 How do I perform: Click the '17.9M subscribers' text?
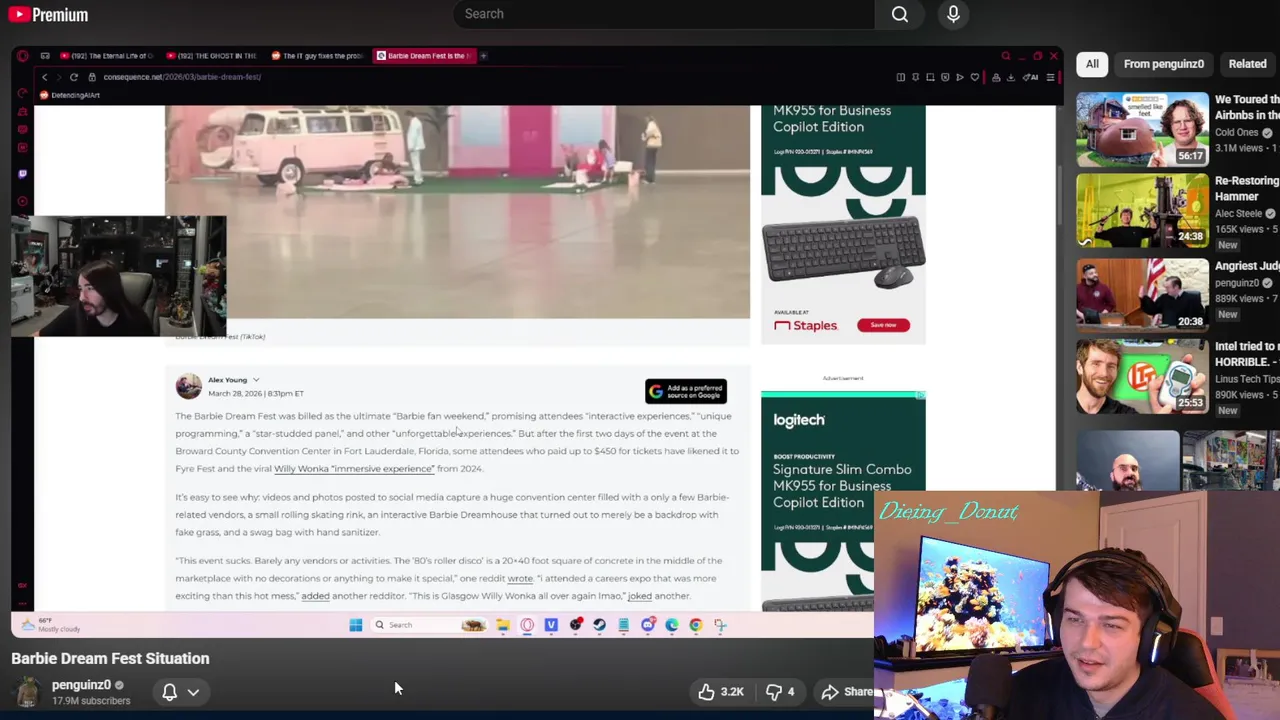click(91, 701)
